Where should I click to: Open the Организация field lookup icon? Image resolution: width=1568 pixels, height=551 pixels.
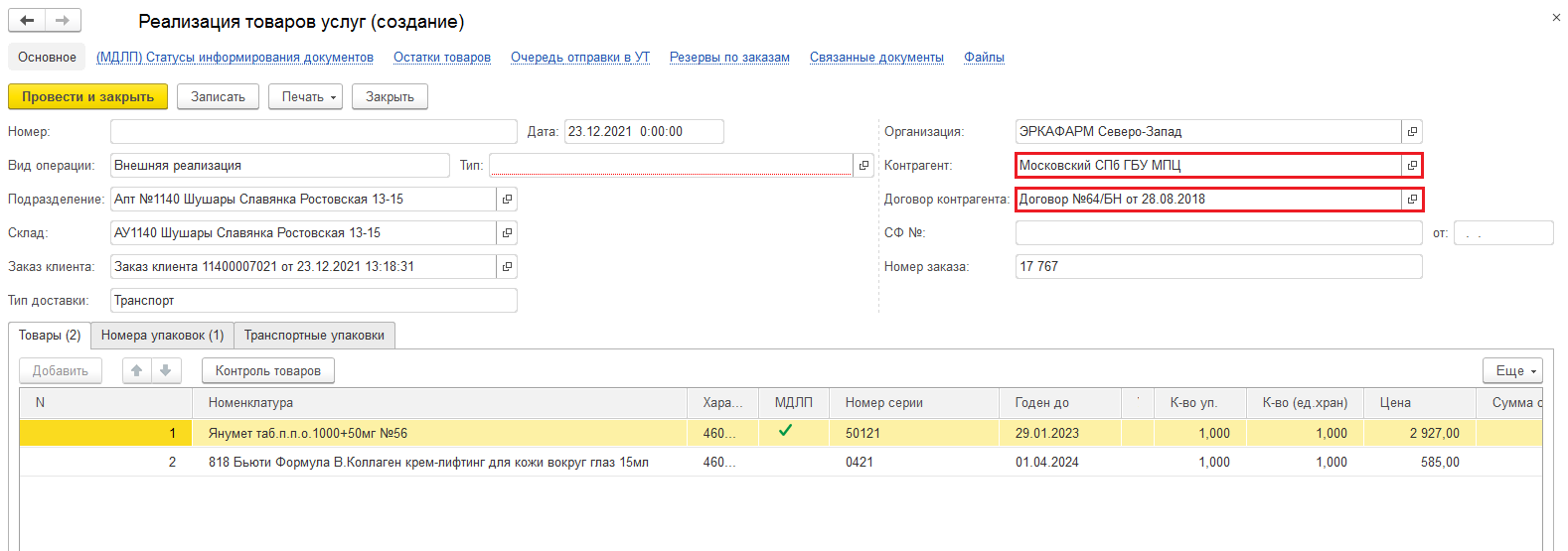1411,132
